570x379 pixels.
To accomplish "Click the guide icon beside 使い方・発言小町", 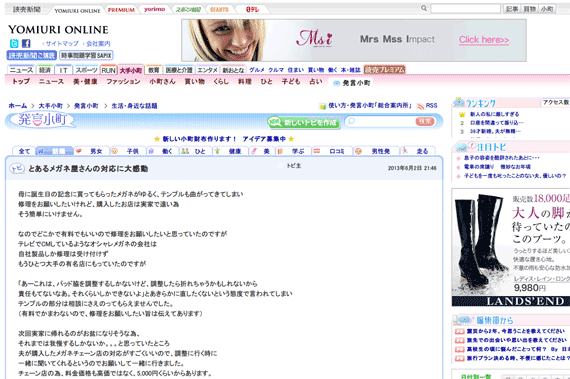I will 322,106.
